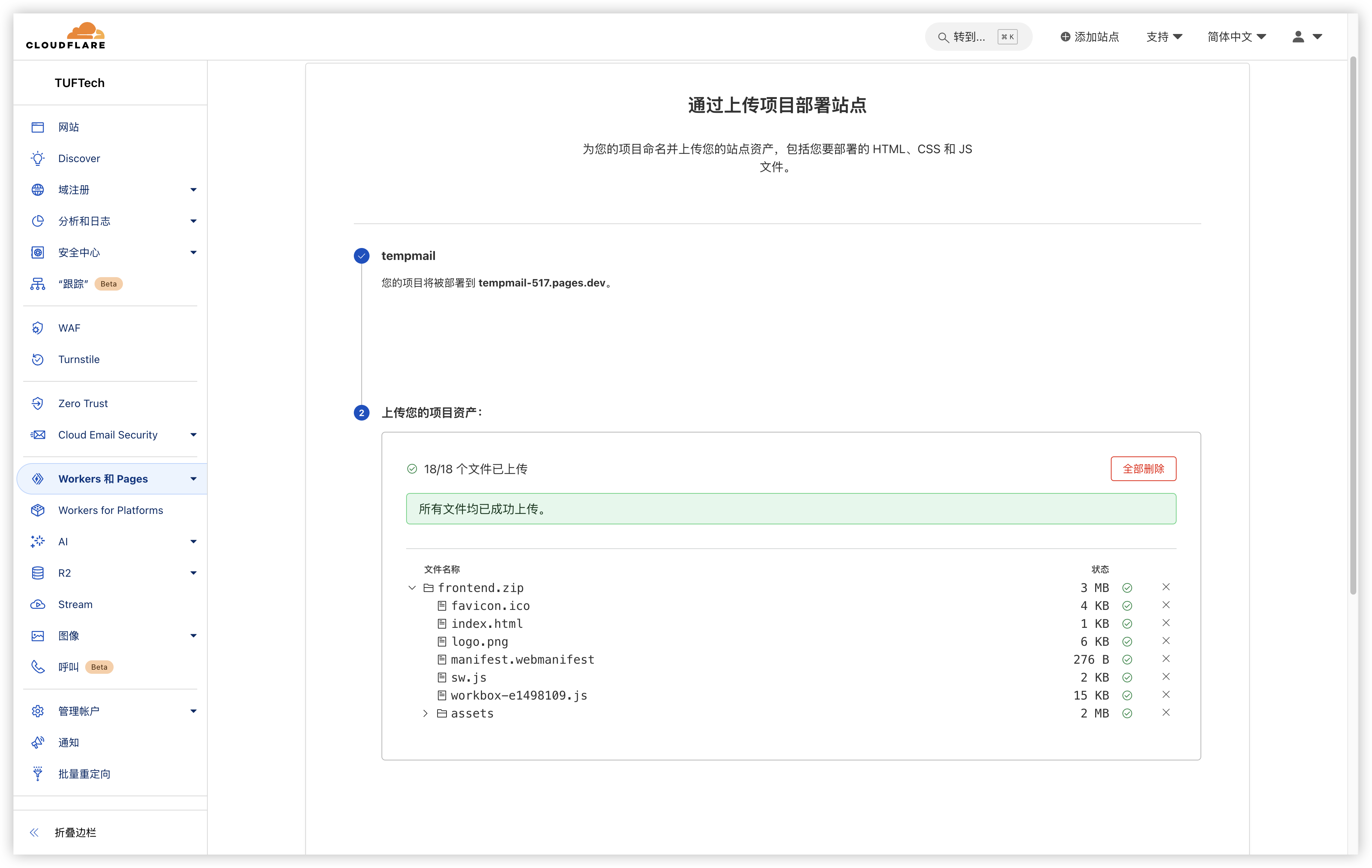Click the 全部删除 button
The image size is (1372, 868).
[x=1143, y=469]
